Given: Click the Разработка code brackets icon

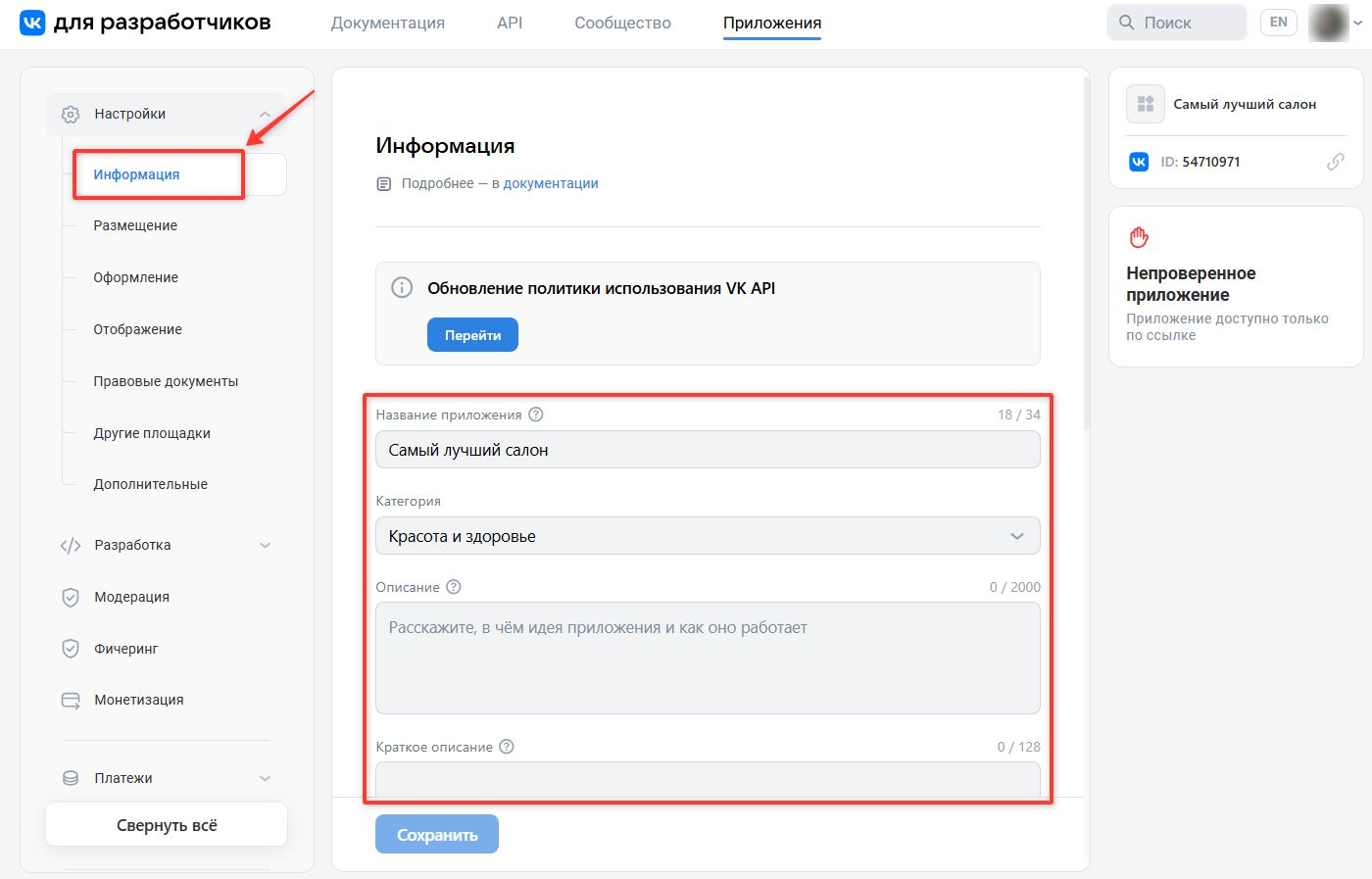Looking at the screenshot, I should point(71,546).
